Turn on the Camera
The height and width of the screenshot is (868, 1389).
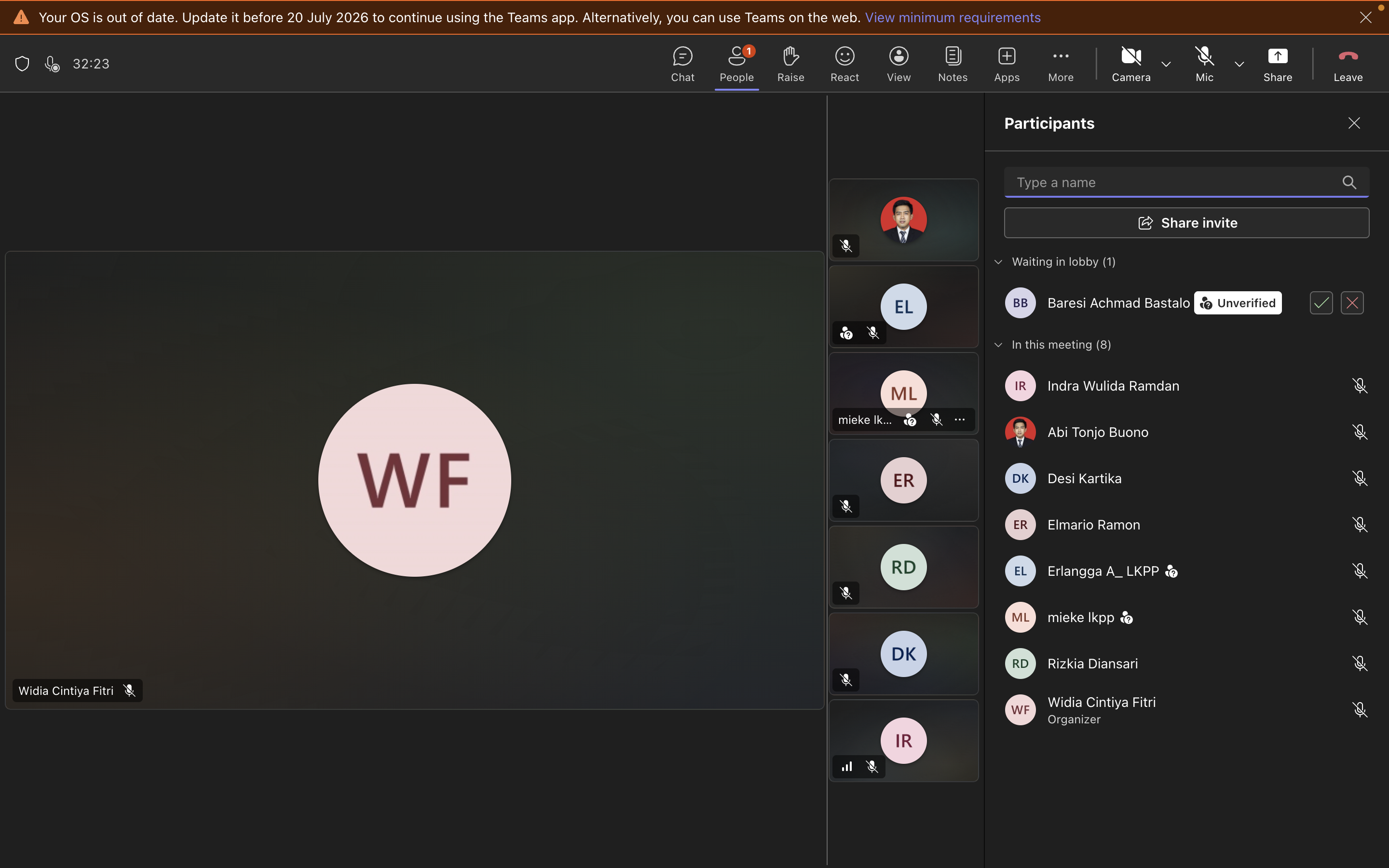tap(1130, 64)
